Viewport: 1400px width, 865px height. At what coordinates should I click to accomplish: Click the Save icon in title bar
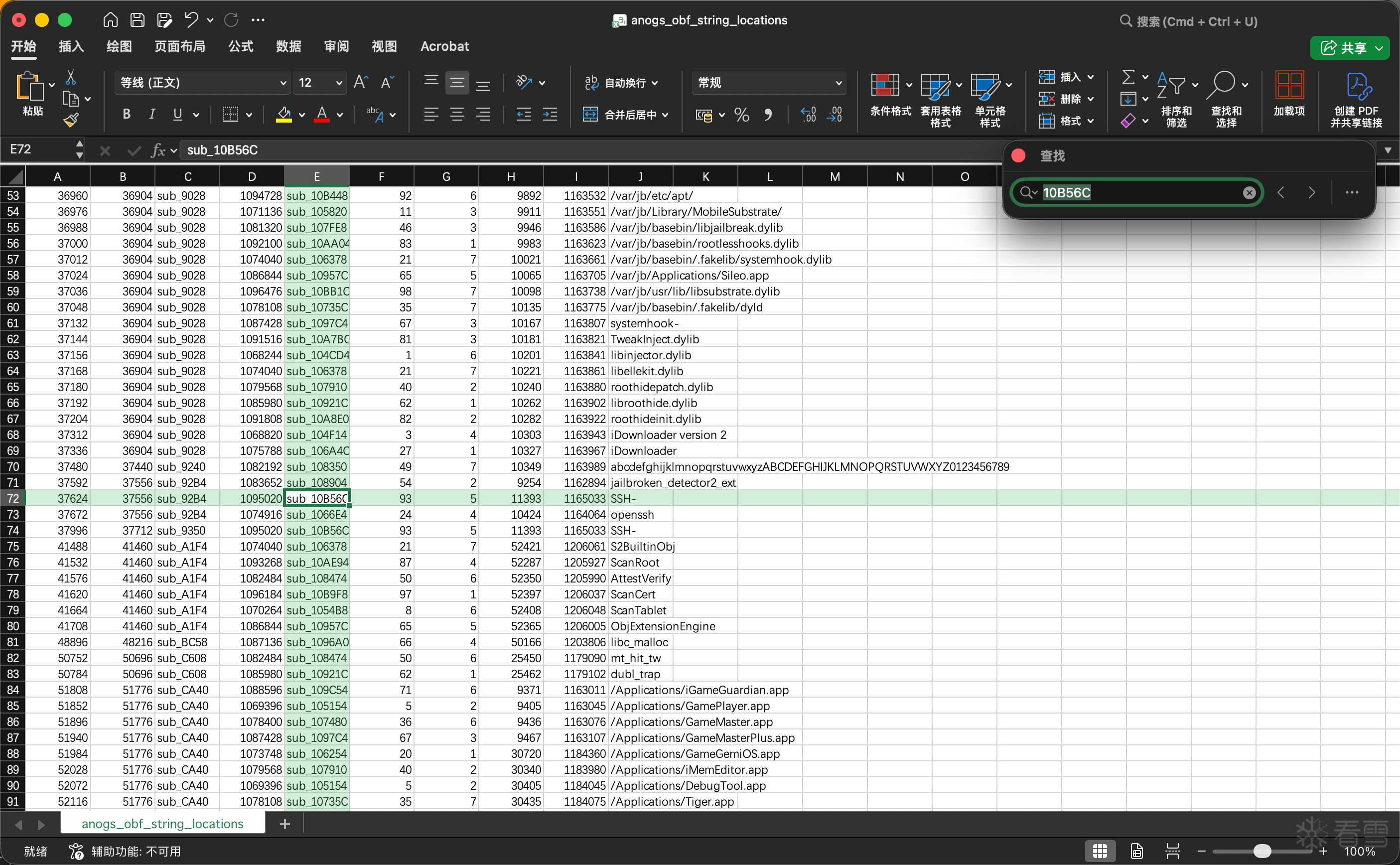pyautogui.click(x=137, y=20)
